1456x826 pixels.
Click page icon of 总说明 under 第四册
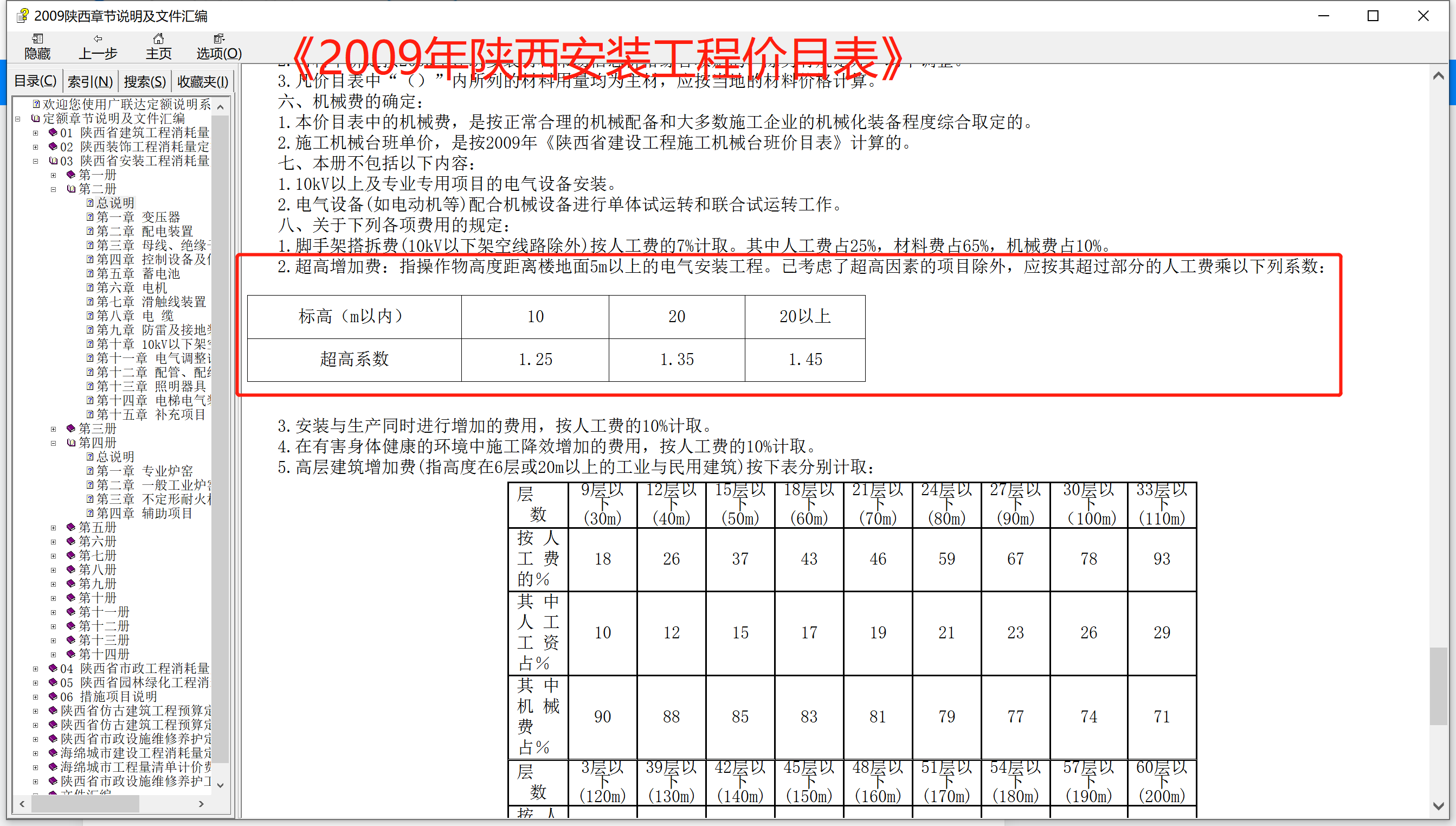[x=89, y=457]
